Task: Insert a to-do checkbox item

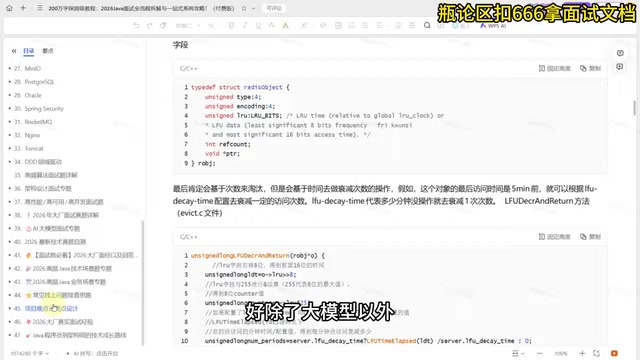Action: click(x=338, y=25)
